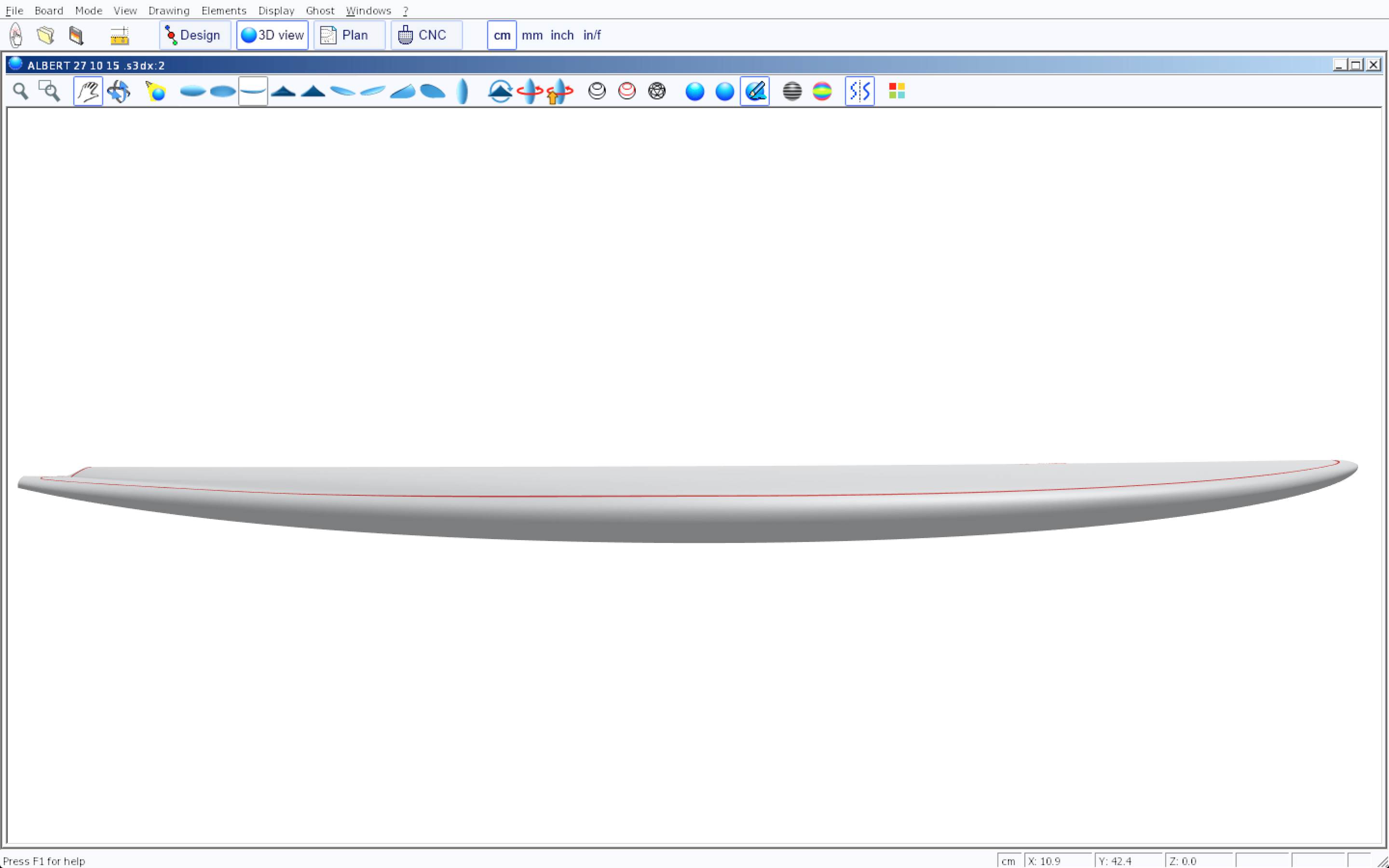Image resolution: width=1389 pixels, height=868 pixels.
Task: Expand the Elements menu
Action: pos(223,10)
